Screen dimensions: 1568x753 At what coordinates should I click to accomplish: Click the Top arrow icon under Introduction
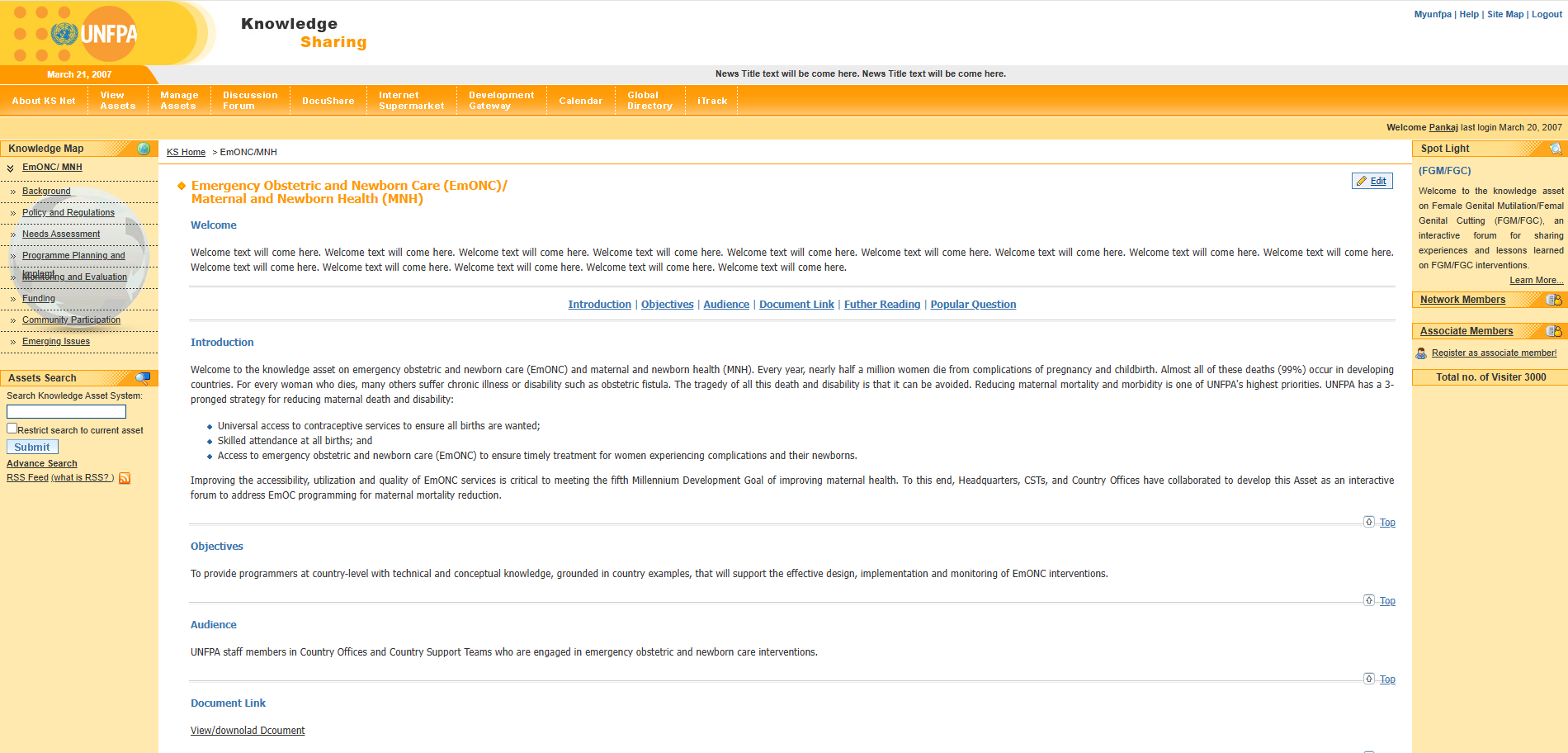(x=1369, y=522)
